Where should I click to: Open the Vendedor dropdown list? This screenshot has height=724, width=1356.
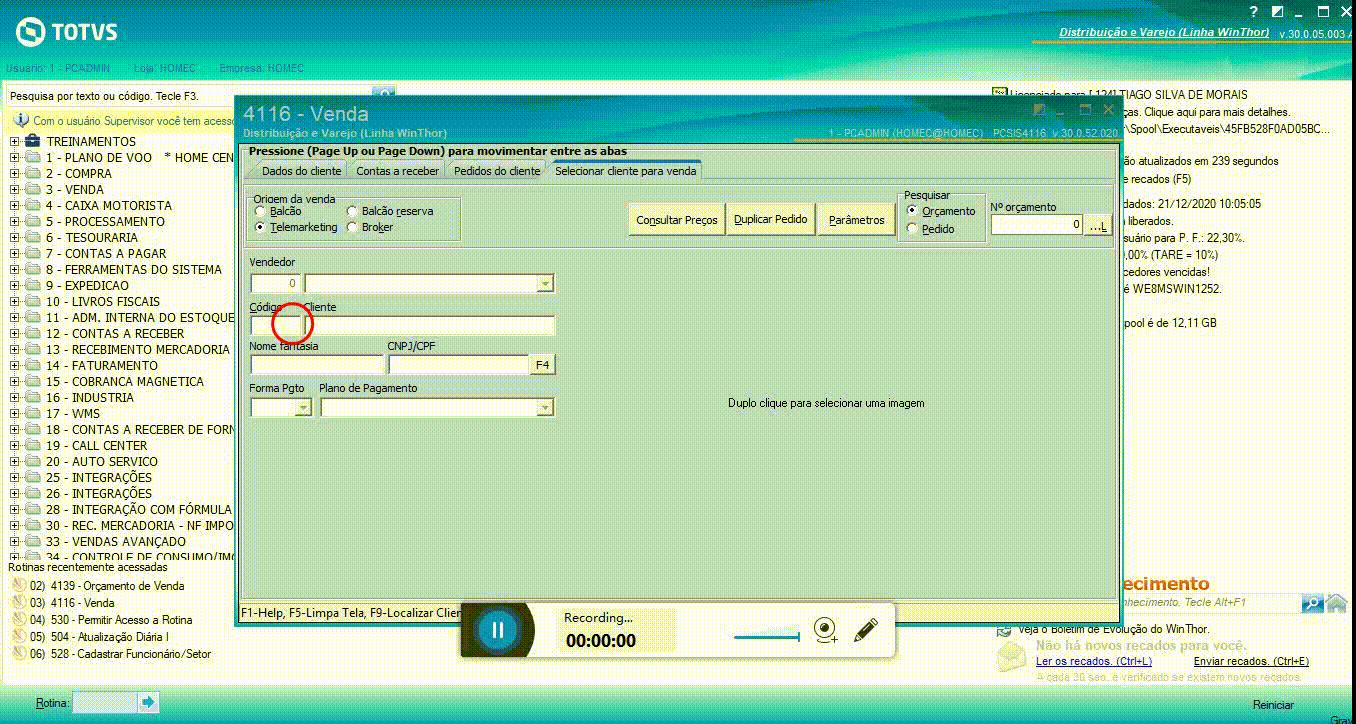click(x=545, y=284)
